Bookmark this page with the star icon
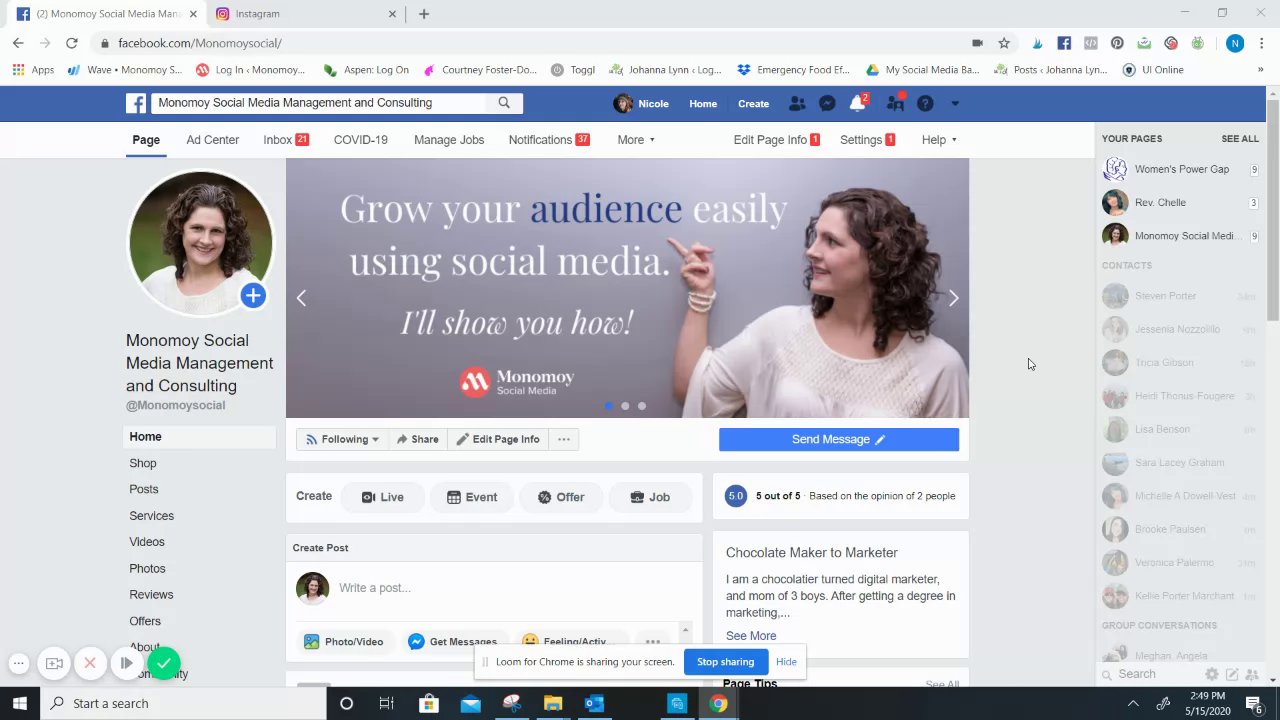The image size is (1280, 720). 1004,43
